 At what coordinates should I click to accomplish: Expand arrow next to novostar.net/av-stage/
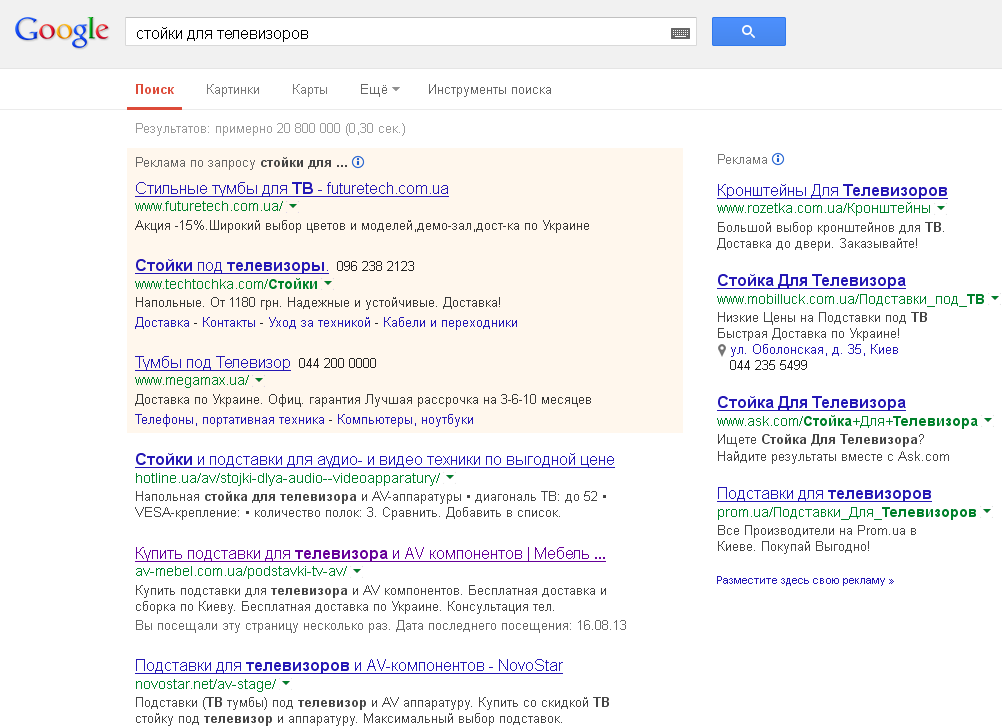tap(286, 683)
